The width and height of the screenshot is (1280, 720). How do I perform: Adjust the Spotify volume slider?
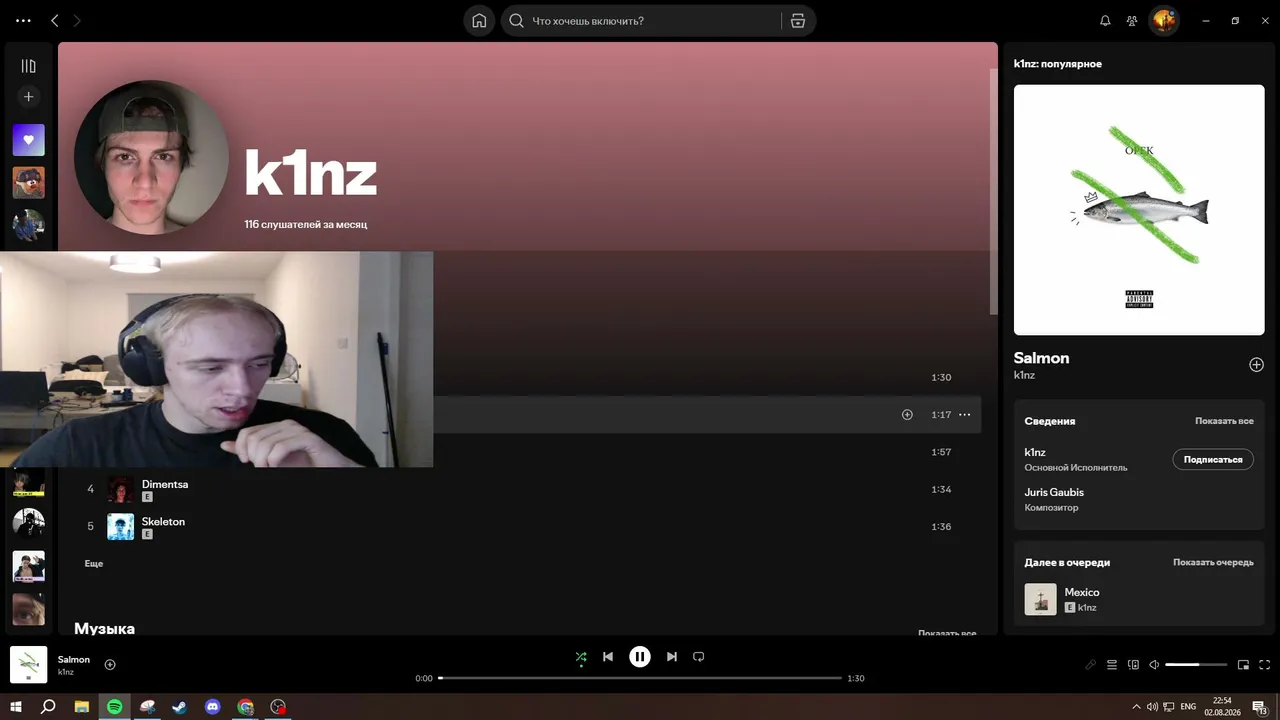(x=1196, y=665)
